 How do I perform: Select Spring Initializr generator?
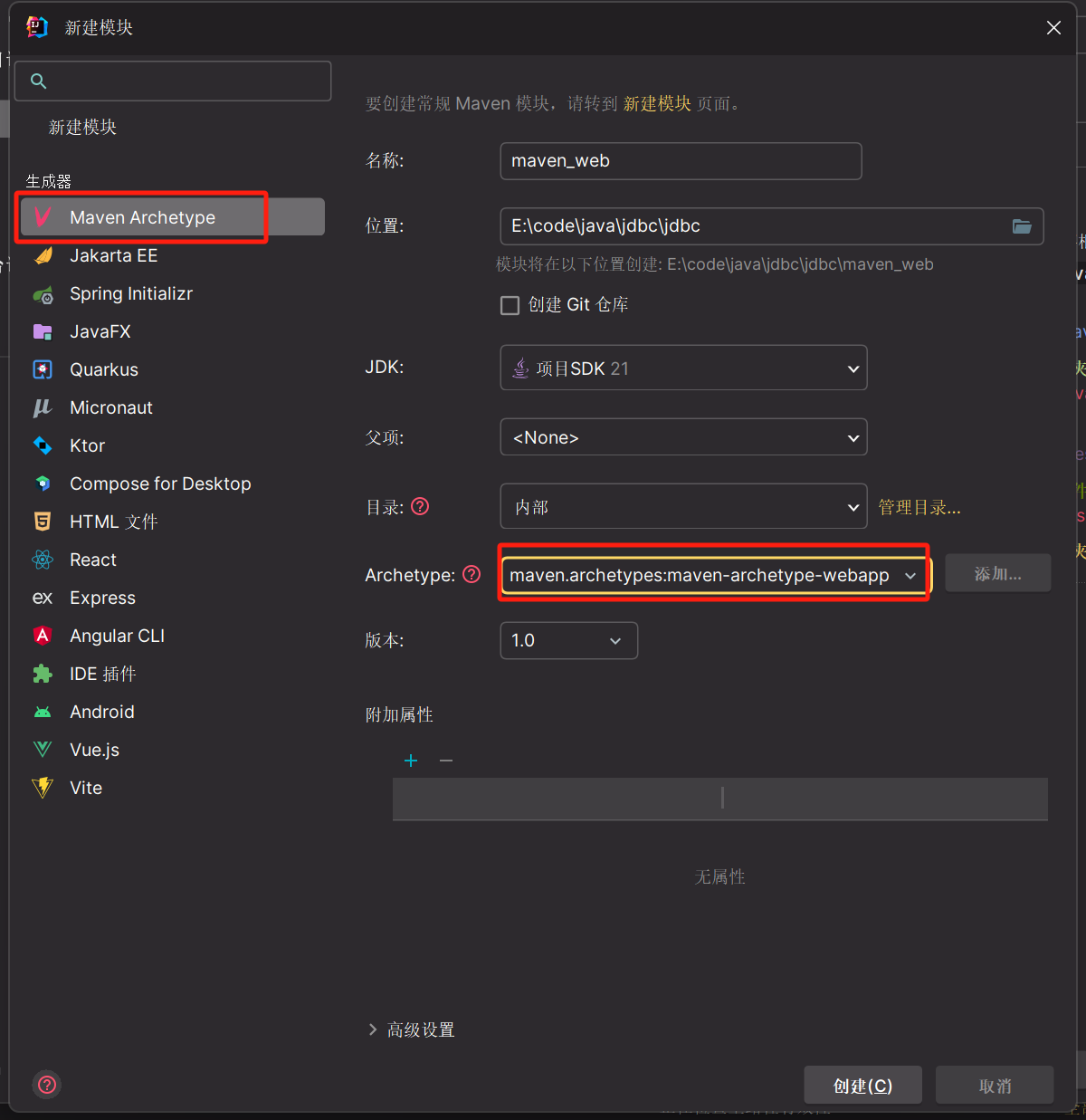point(131,293)
